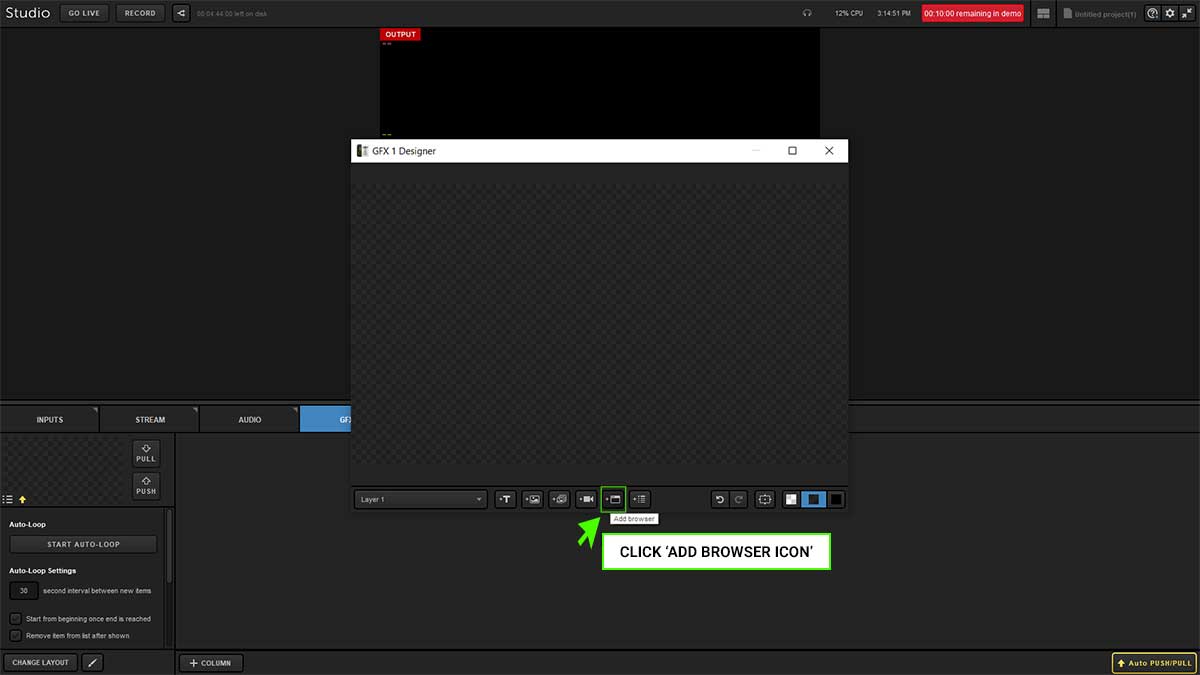1200x675 pixels.
Task: Enable Remove item from list after shown
Action: 15,635
